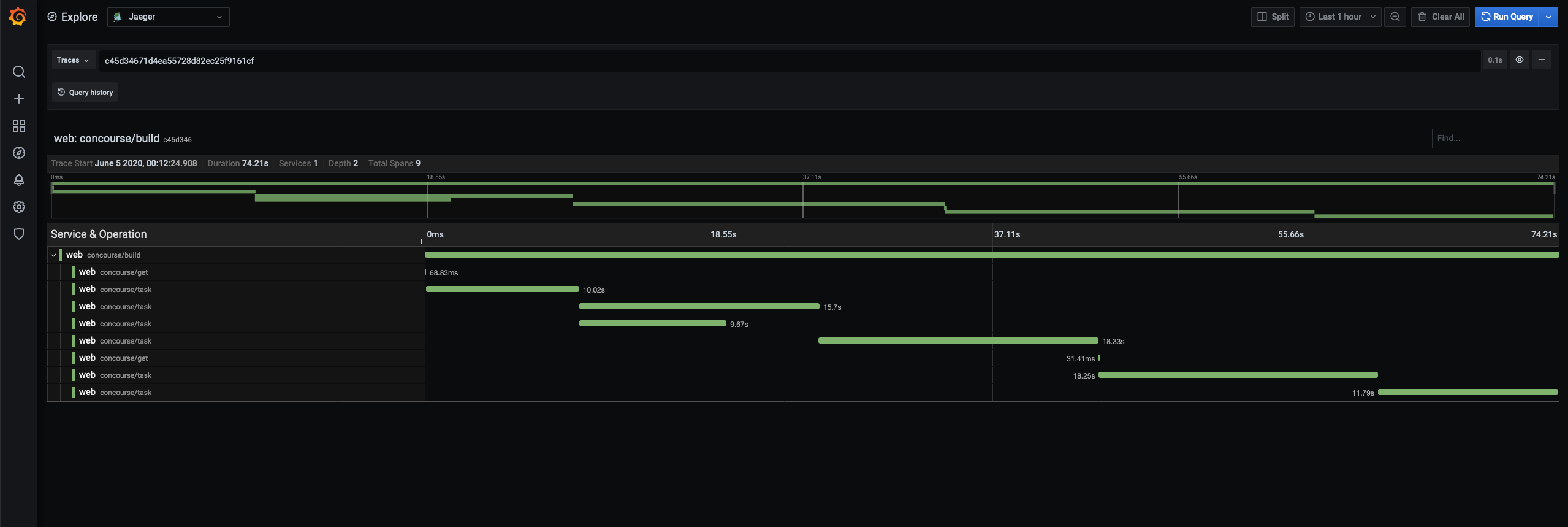
Task: Click the 9.67s span bar
Action: pos(653,323)
